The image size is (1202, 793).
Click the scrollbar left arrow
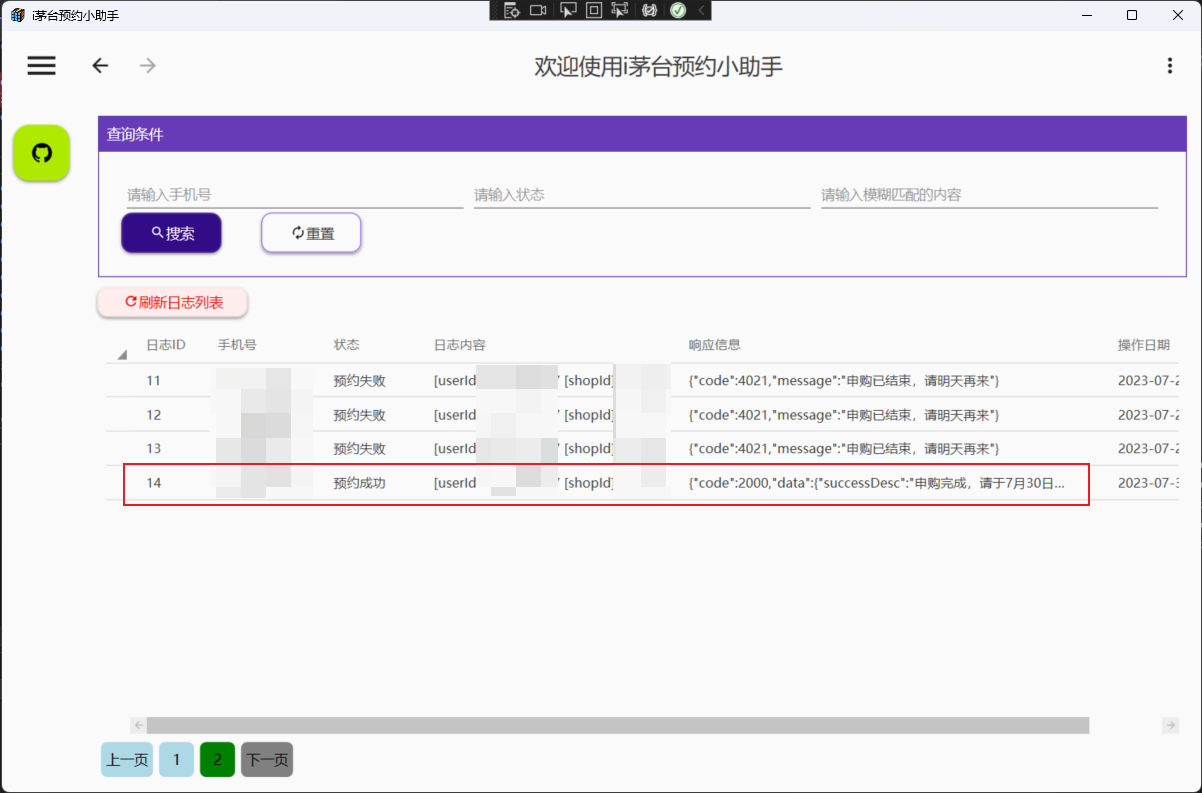point(138,725)
